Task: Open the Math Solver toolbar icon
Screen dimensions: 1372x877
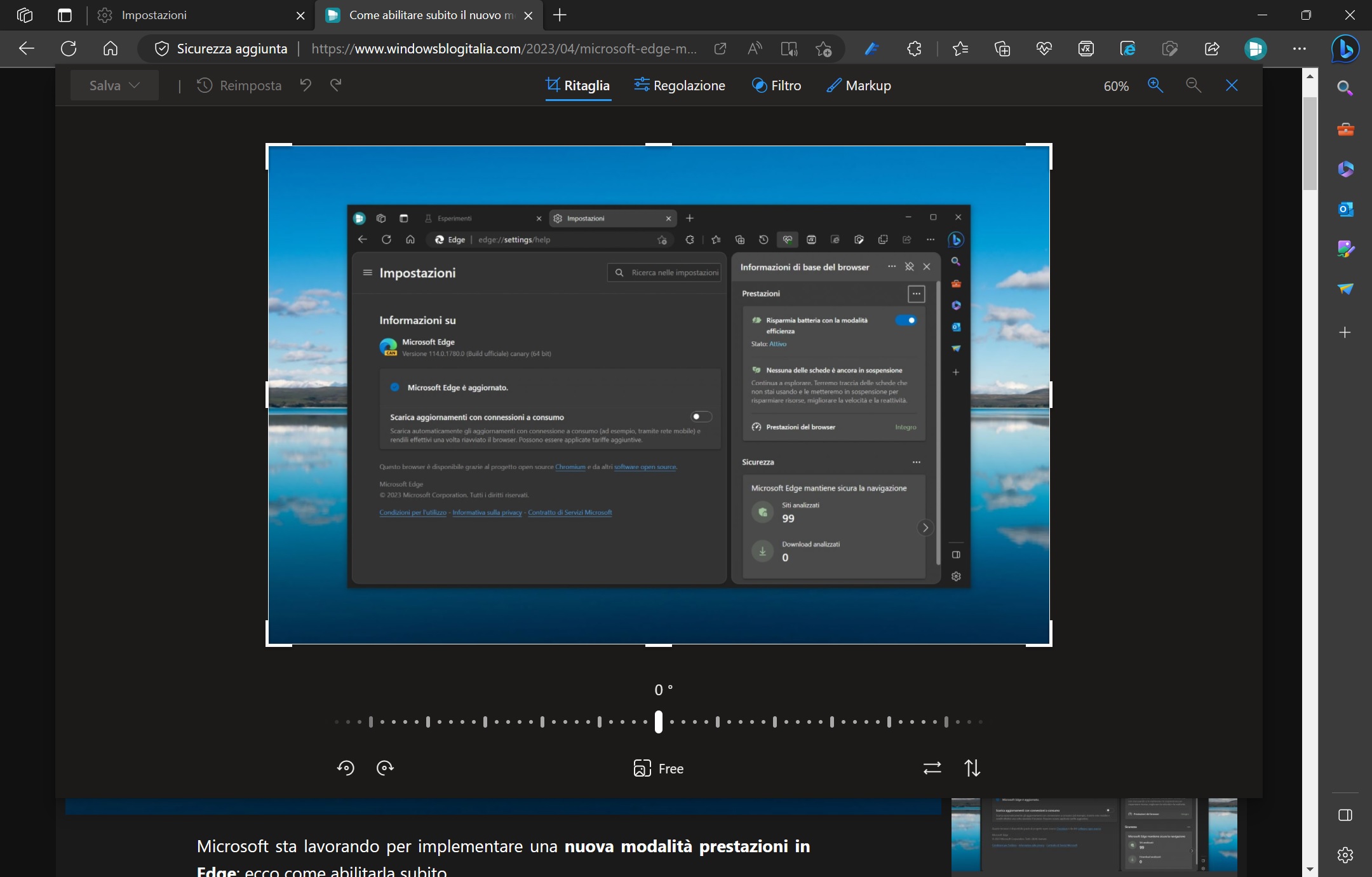Action: [x=1086, y=49]
